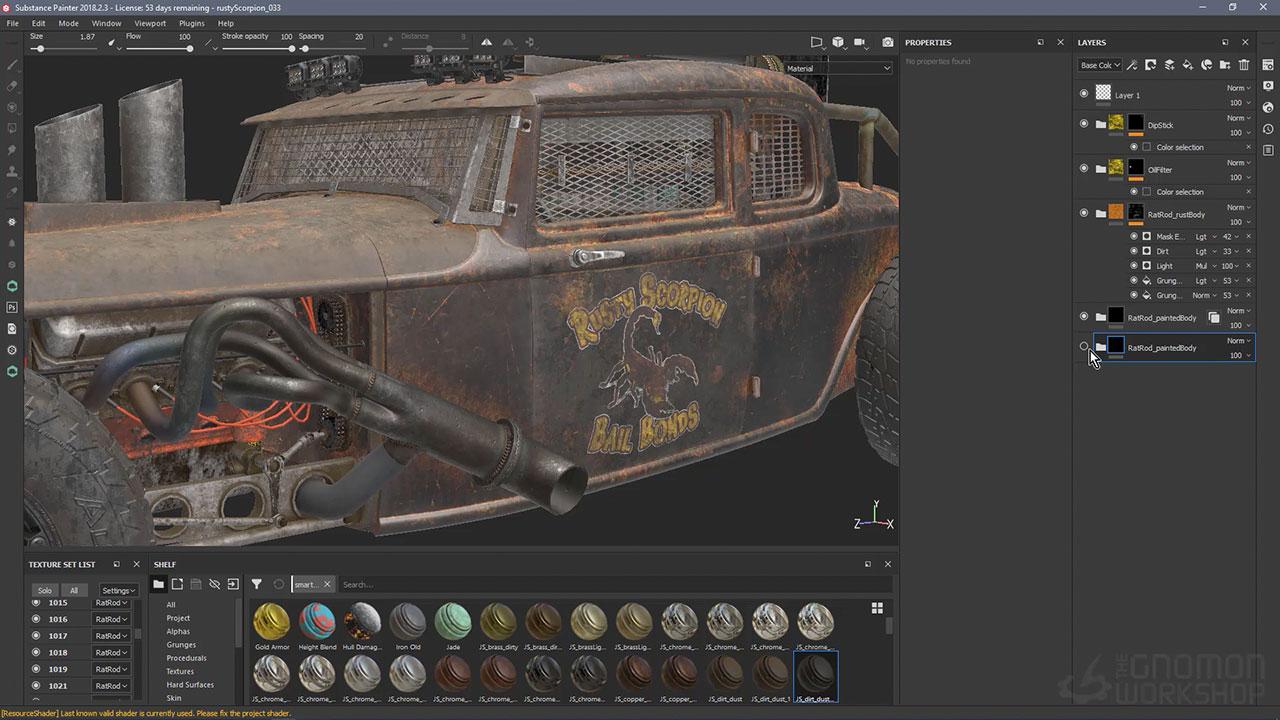Click the add mask icon in Layers toolbar
This screenshot has height=720, width=1280.
(x=1151, y=65)
